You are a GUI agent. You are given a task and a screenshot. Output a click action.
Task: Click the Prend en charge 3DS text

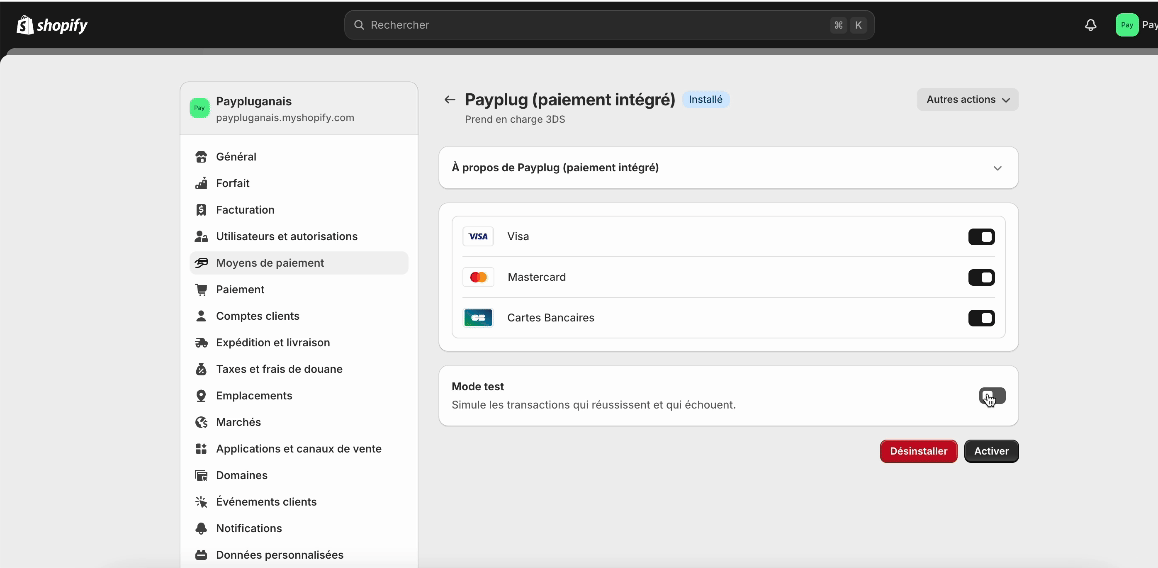point(515,119)
